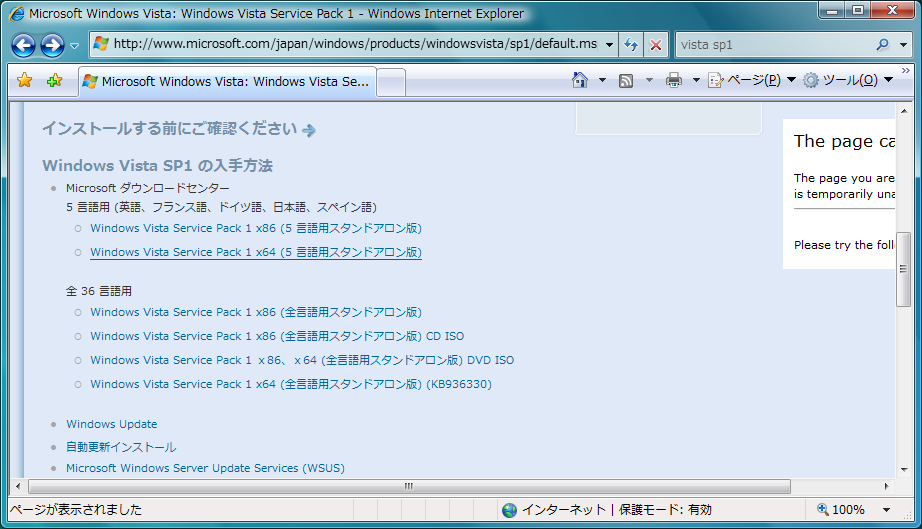The image size is (922, 529).
Task: Click the horizontal scrollbar thumb
Action: pos(409,487)
